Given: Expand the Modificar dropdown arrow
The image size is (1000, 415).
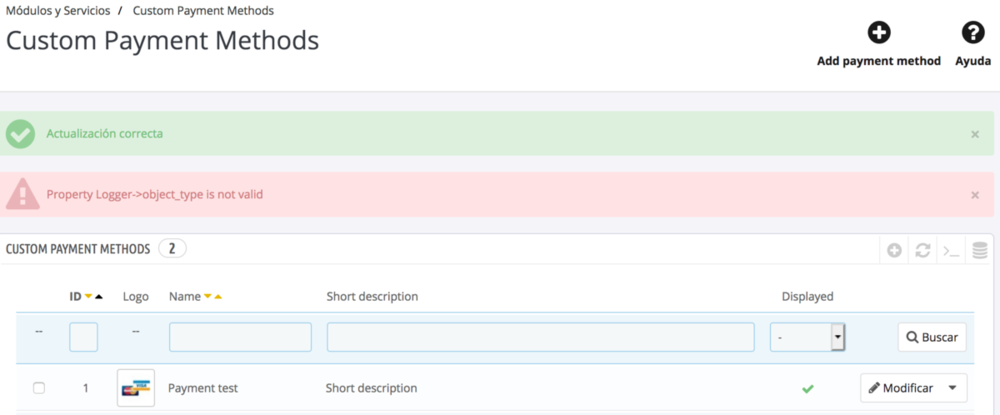Looking at the screenshot, I should [x=953, y=388].
